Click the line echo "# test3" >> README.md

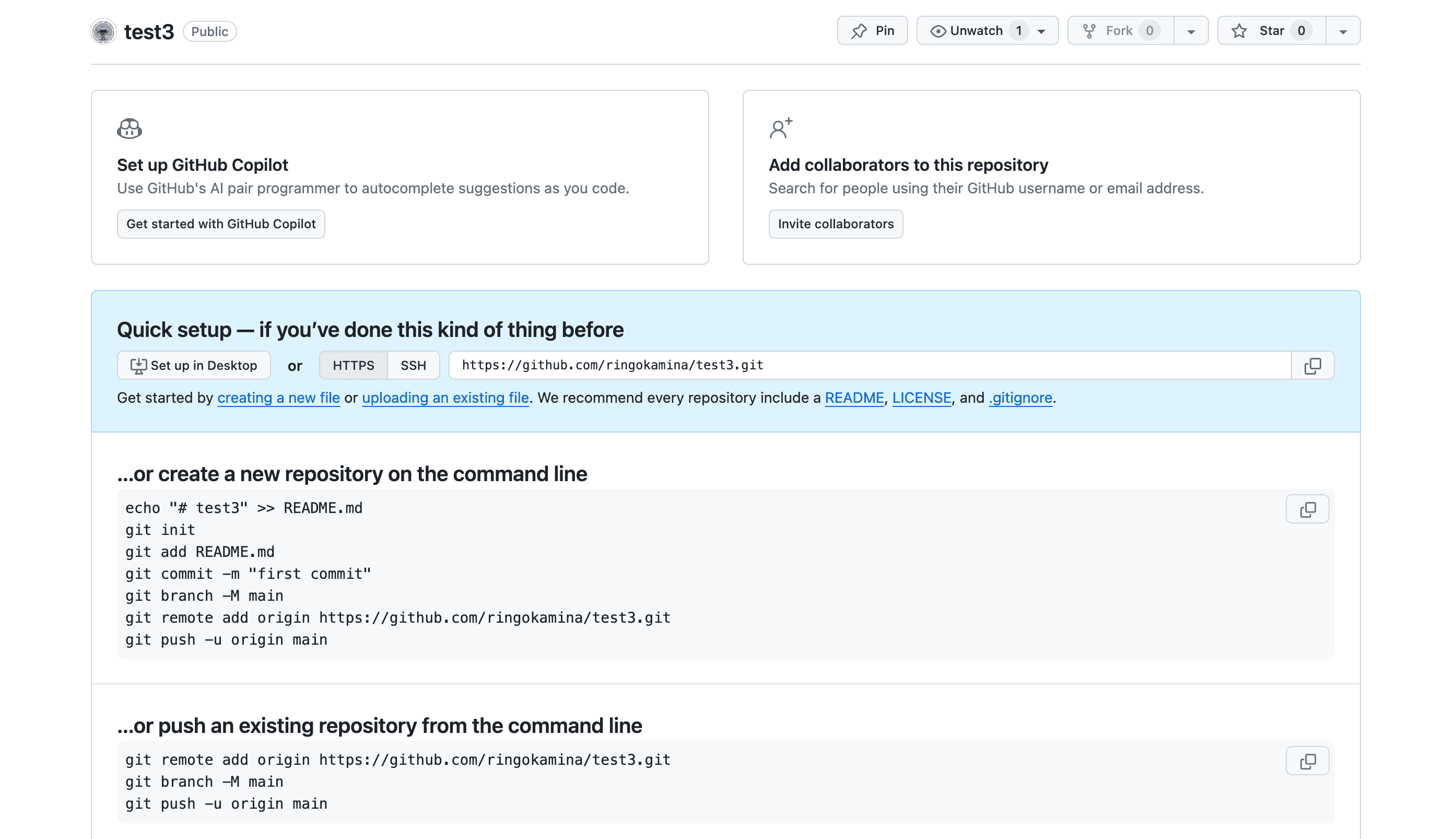pos(244,508)
